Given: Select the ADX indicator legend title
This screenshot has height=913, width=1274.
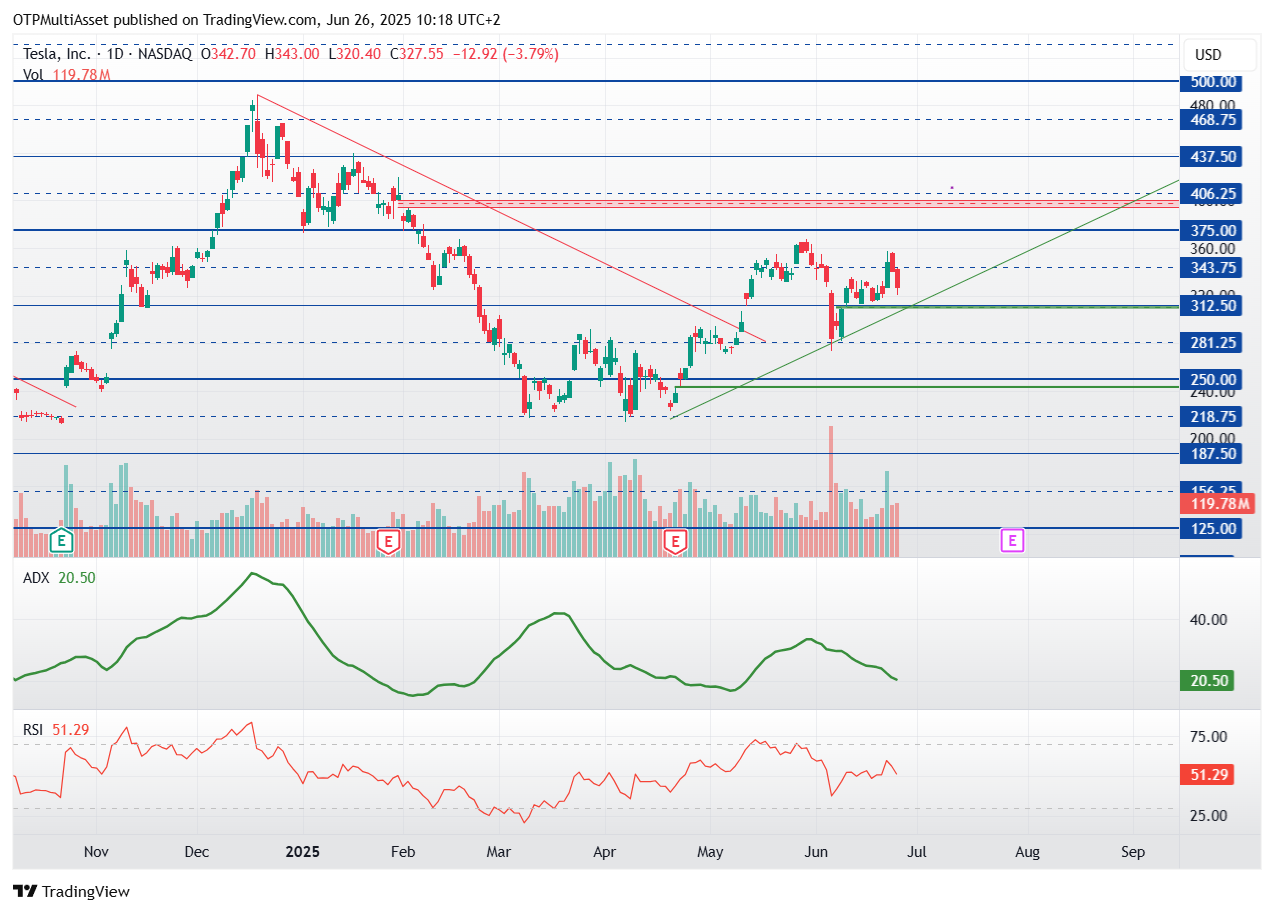Looking at the screenshot, I should (x=35, y=577).
